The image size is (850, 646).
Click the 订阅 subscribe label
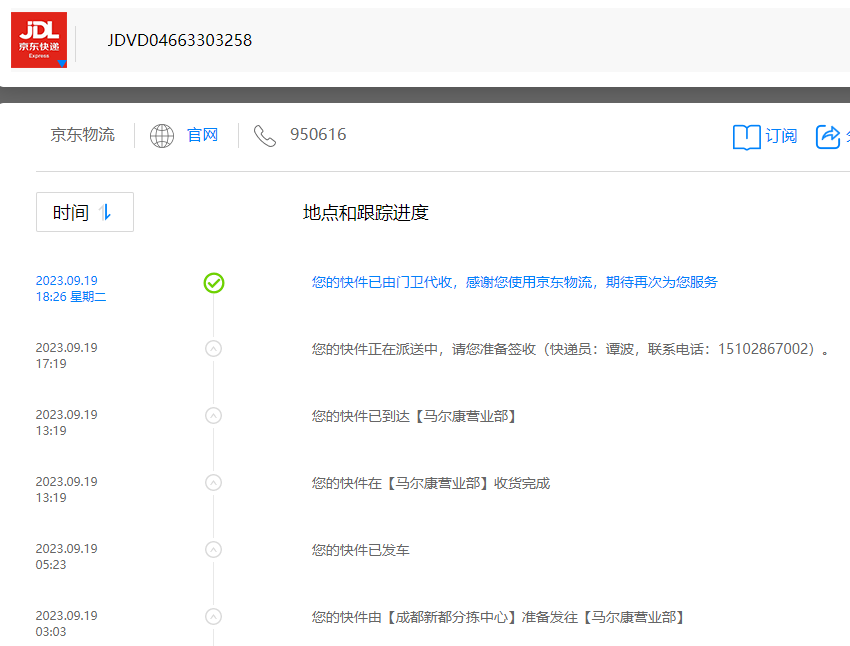click(x=781, y=135)
